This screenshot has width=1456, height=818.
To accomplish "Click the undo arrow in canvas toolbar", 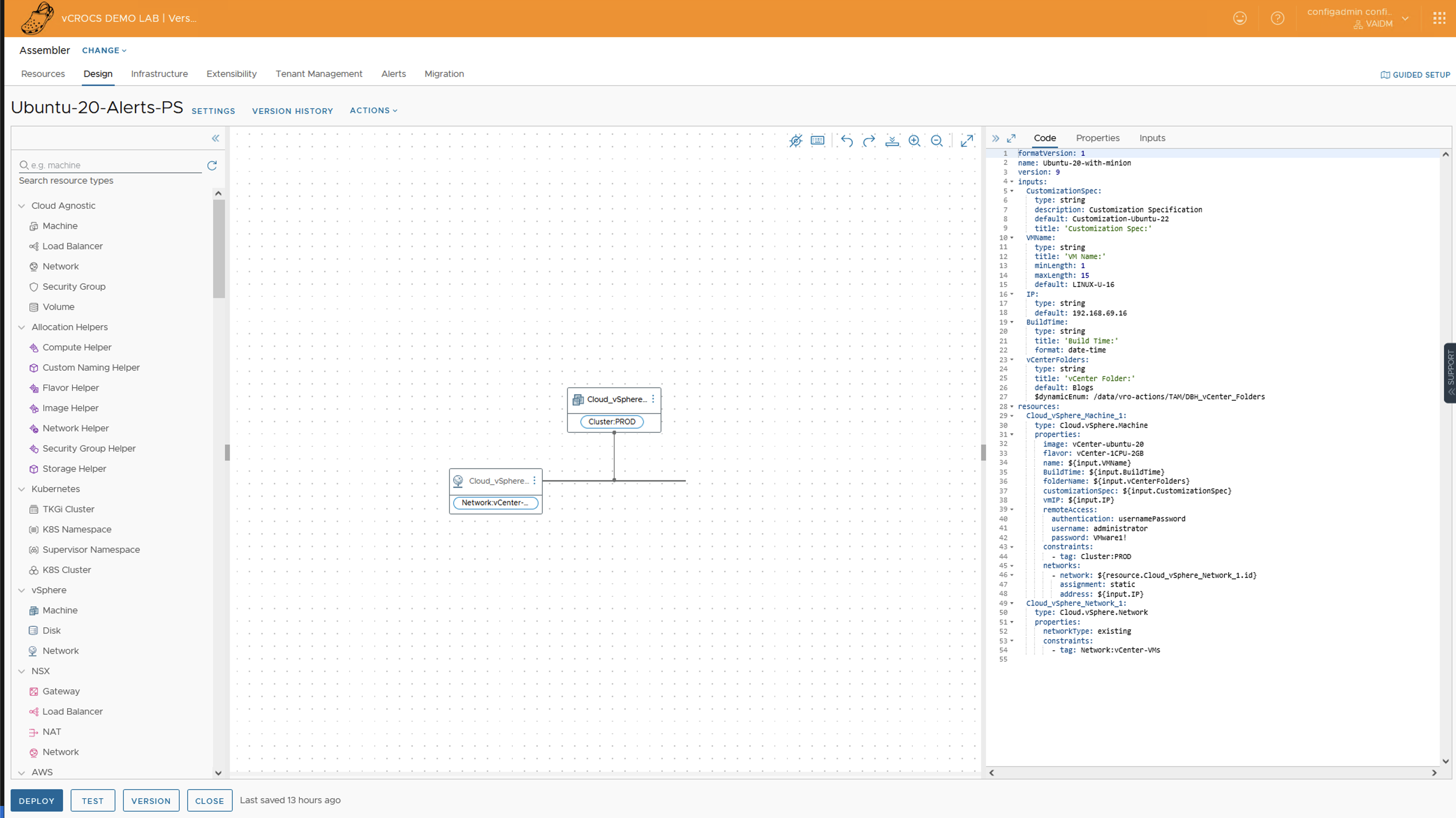I will (846, 141).
